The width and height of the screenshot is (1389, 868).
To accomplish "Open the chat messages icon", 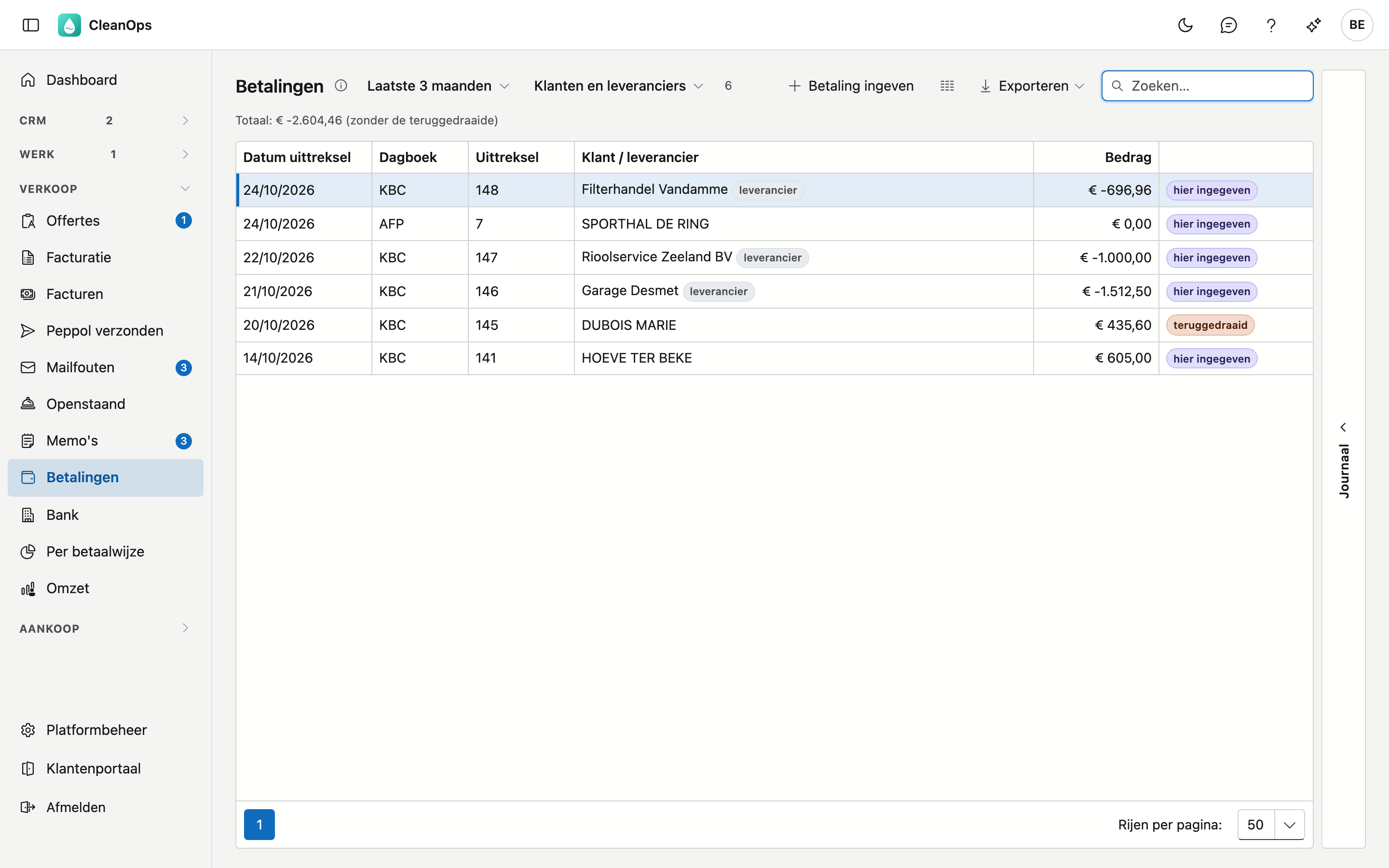I will click(1228, 25).
